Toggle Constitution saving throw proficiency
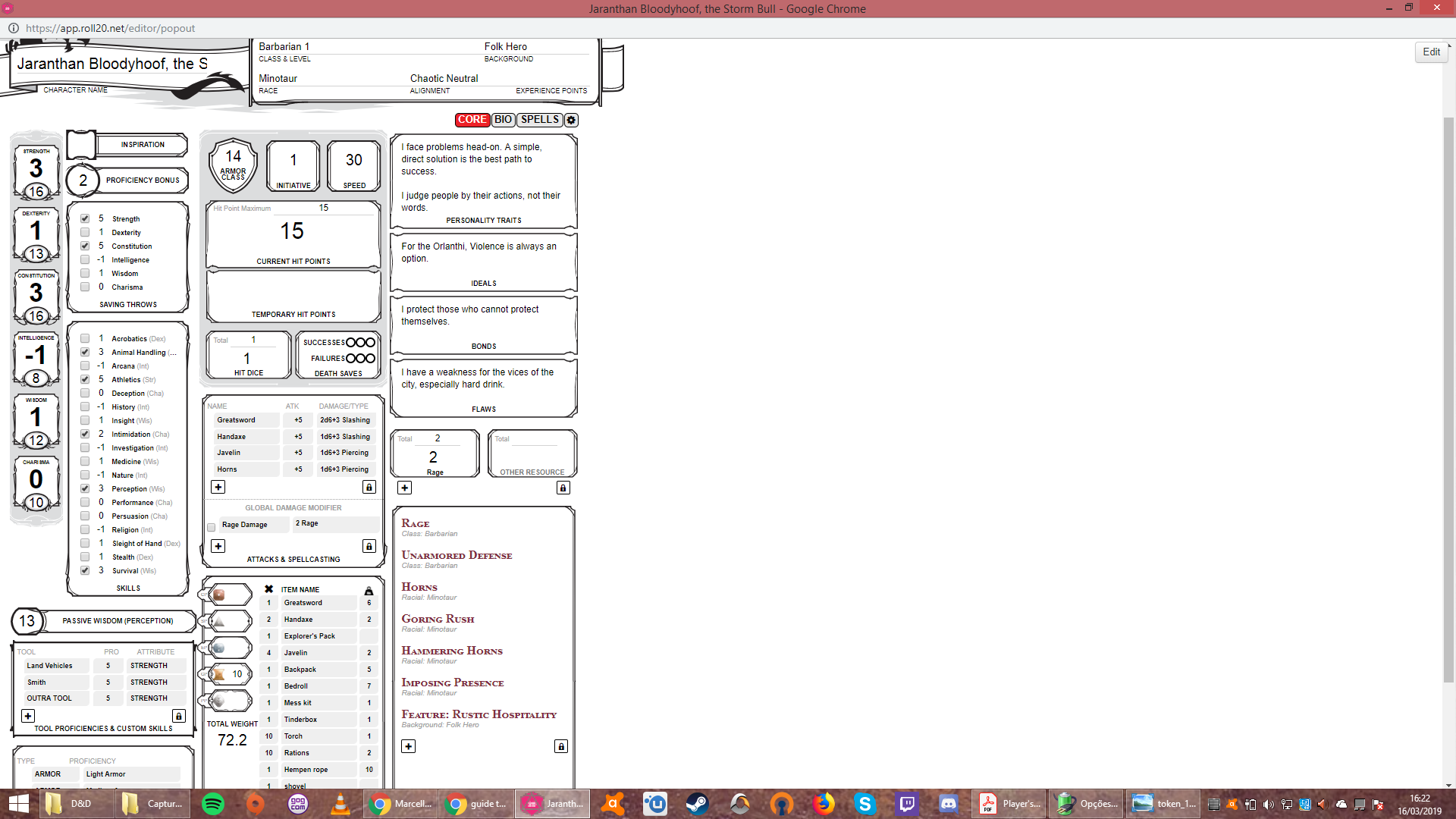Screen dimensions: 1456x819 [85, 246]
